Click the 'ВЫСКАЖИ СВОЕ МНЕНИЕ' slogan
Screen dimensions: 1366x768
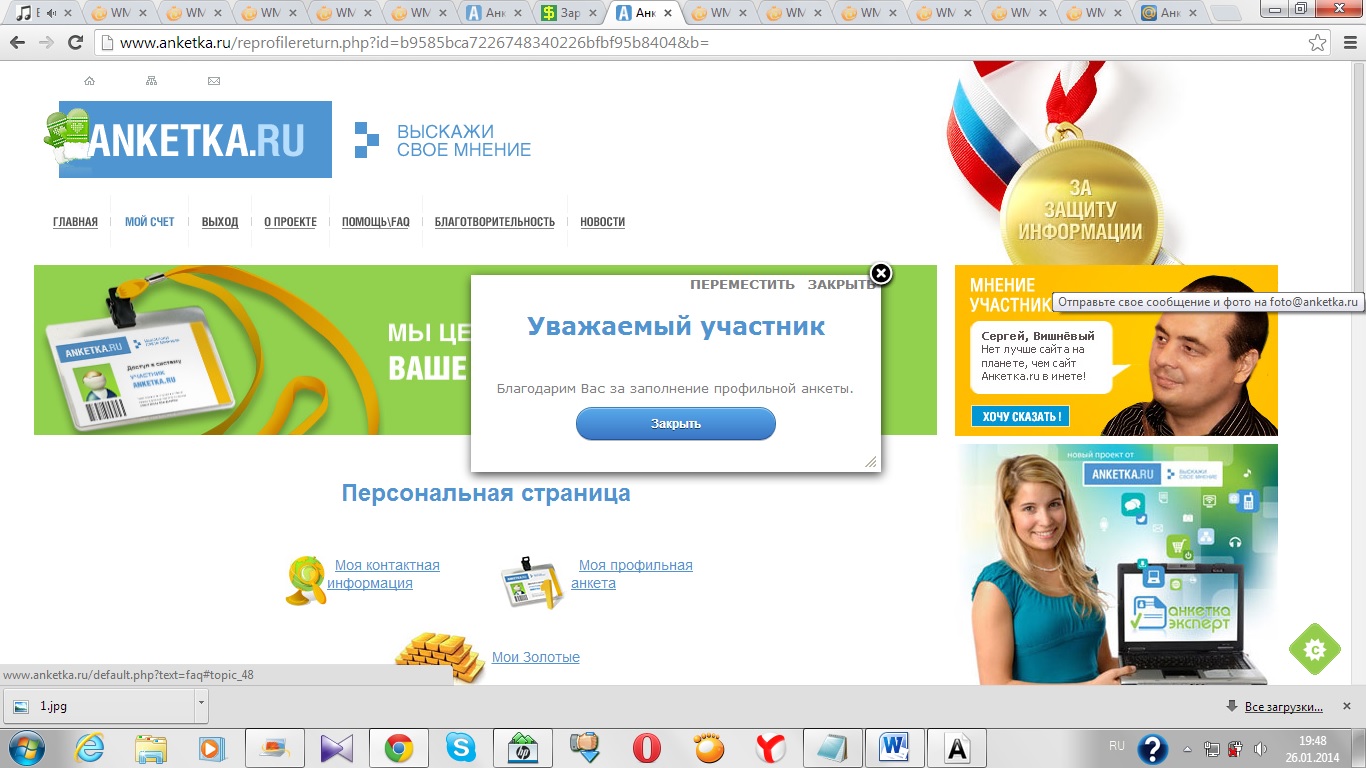(464, 141)
